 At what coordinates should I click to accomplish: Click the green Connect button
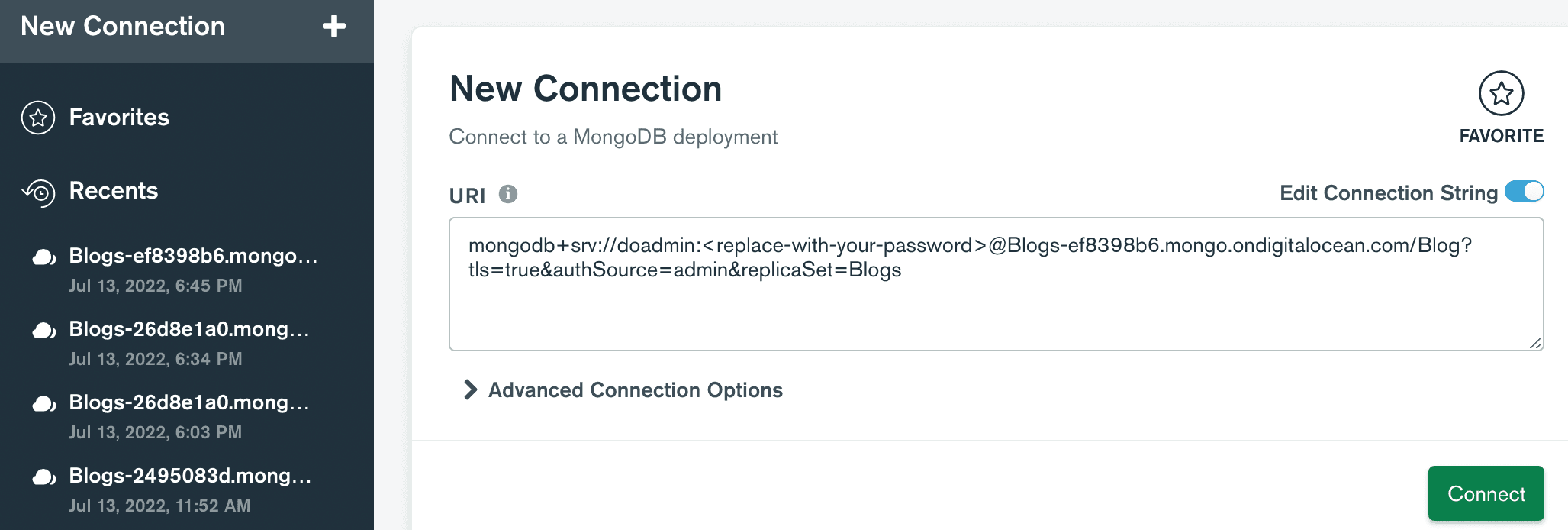pyautogui.click(x=1486, y=493)
